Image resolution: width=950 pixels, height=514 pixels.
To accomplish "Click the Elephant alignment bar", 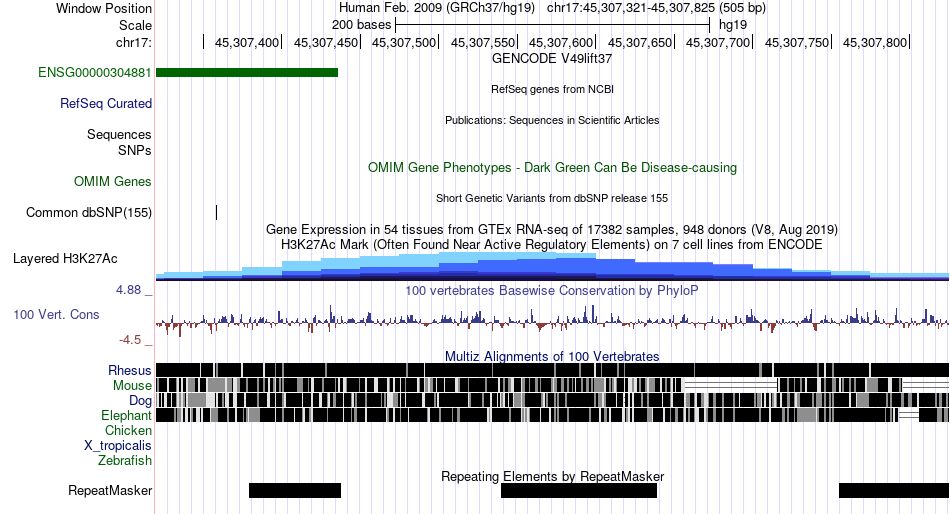I will coord(552,415).
